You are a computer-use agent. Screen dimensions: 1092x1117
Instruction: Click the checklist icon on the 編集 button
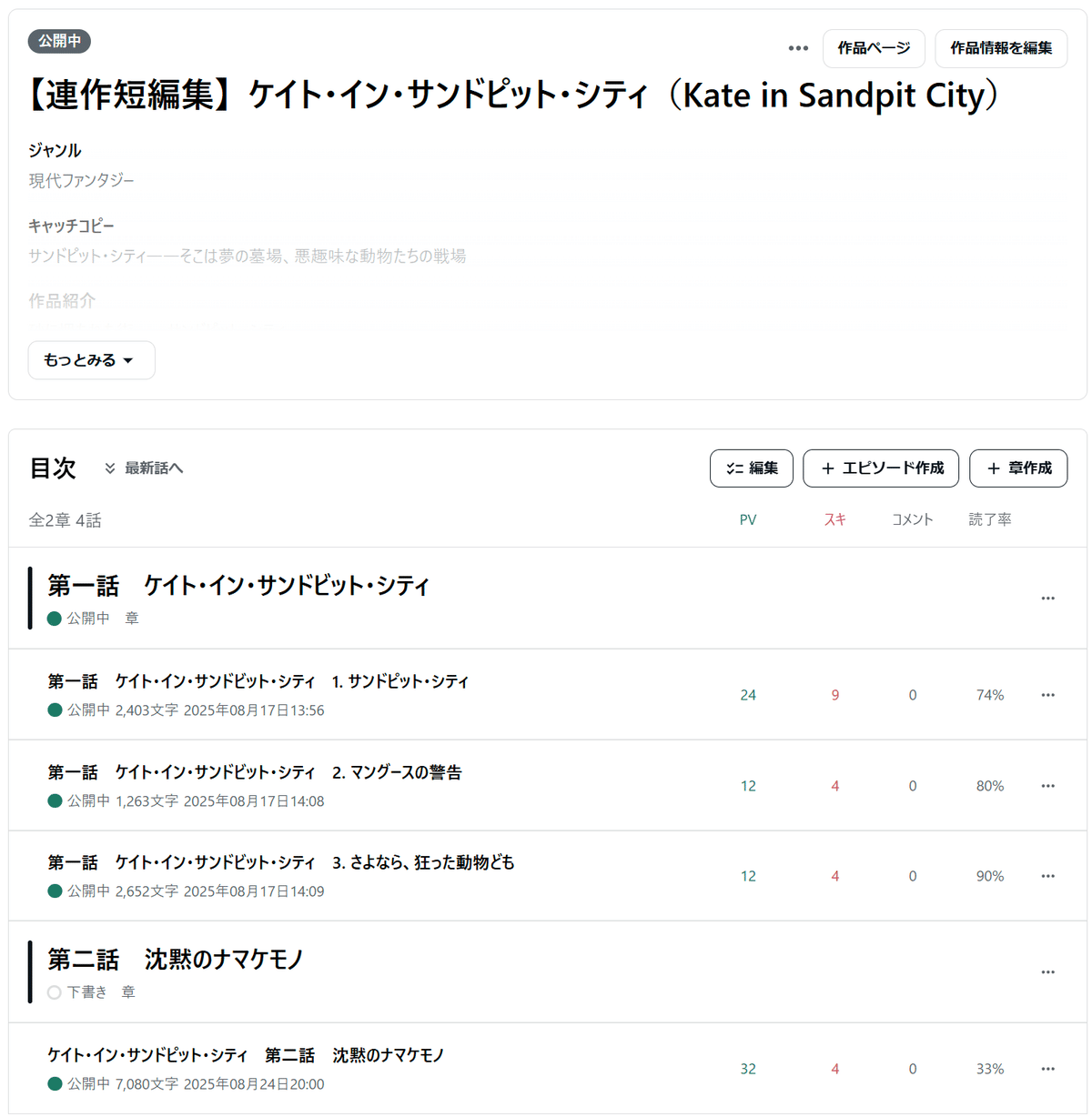[734, 468]
